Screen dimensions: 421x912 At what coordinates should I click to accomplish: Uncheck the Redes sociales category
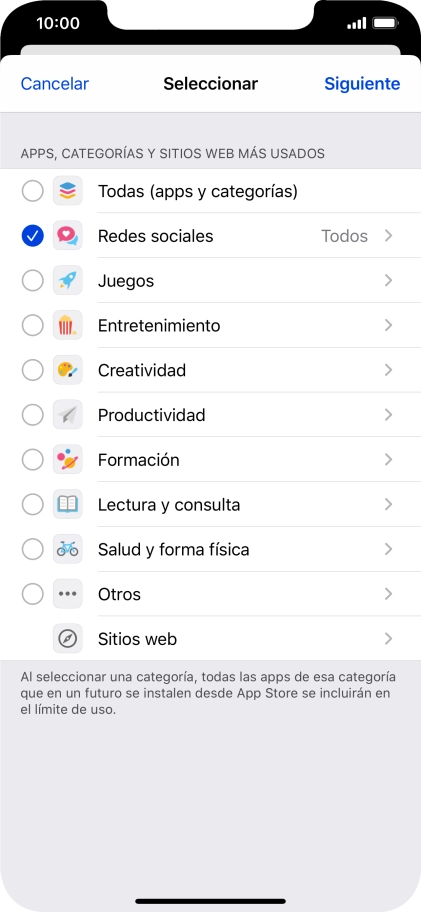[x=33, y=236]
